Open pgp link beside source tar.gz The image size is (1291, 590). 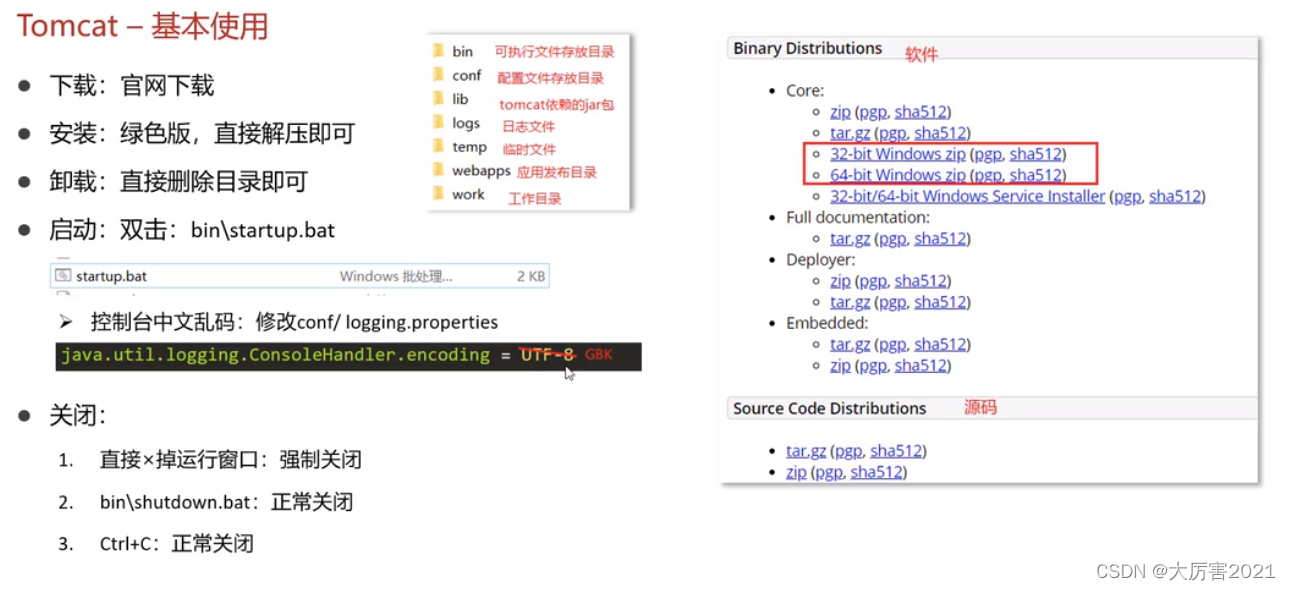tap(848, 451)
